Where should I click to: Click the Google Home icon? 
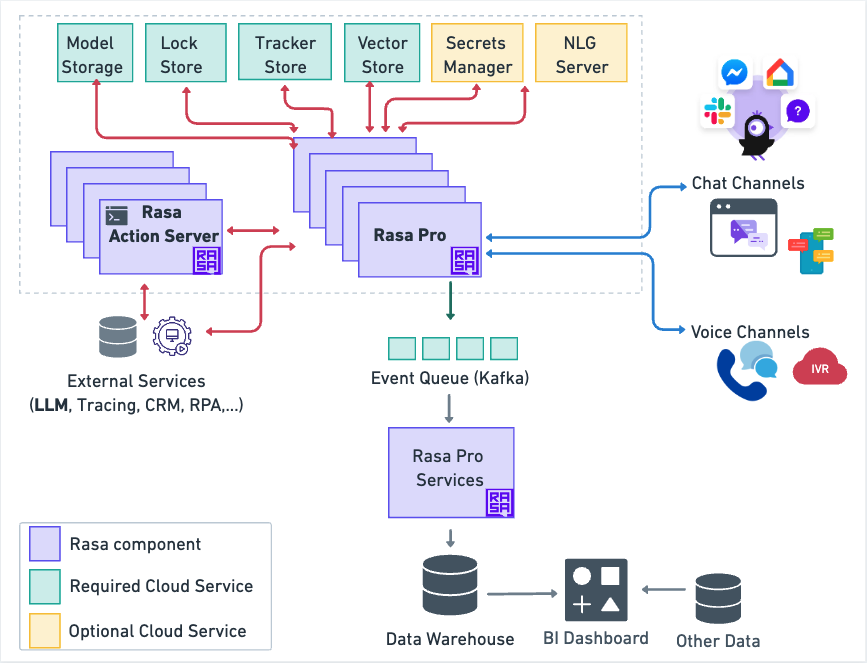[778, 73]
